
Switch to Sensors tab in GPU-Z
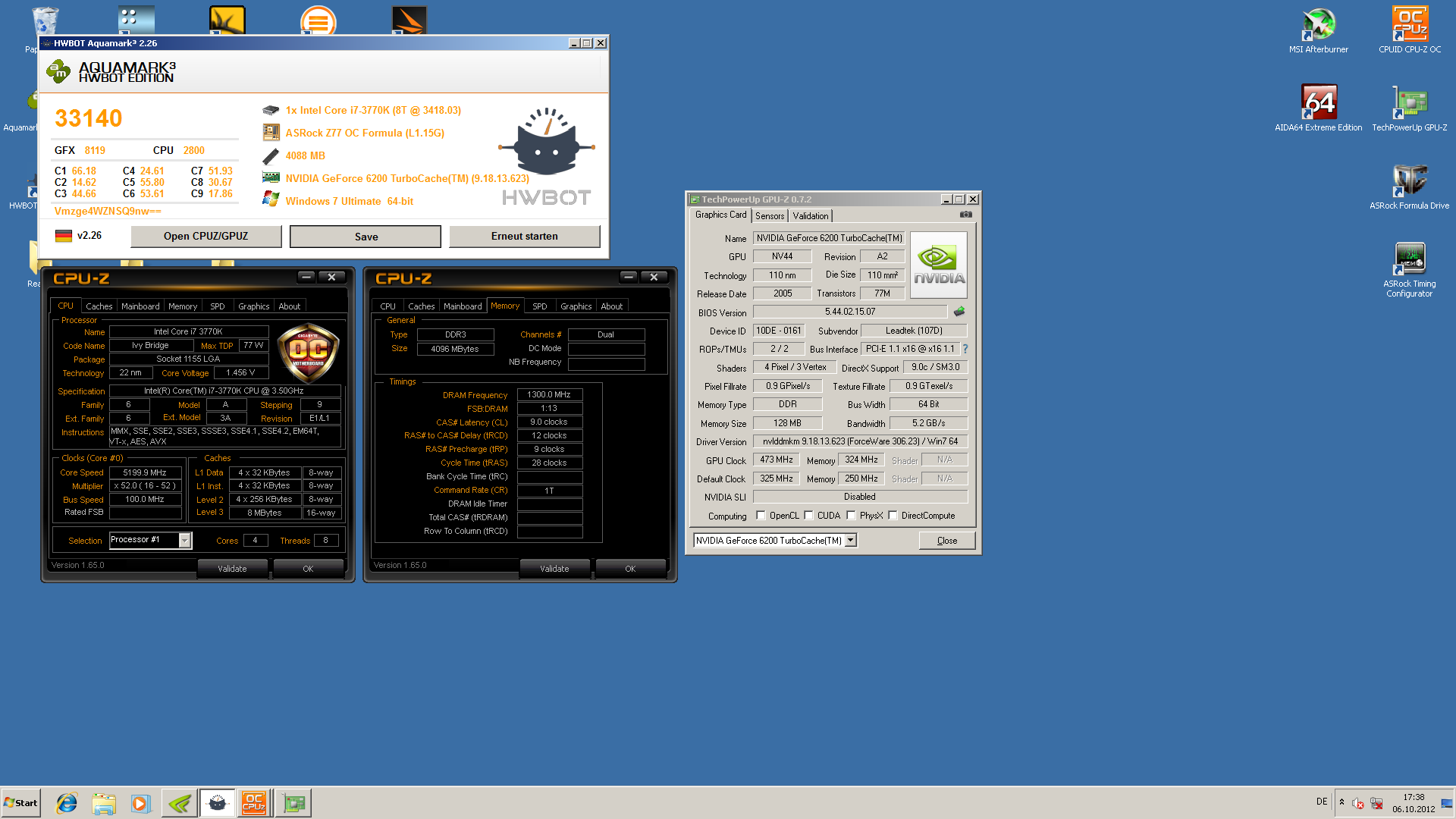tap(770, 216)
